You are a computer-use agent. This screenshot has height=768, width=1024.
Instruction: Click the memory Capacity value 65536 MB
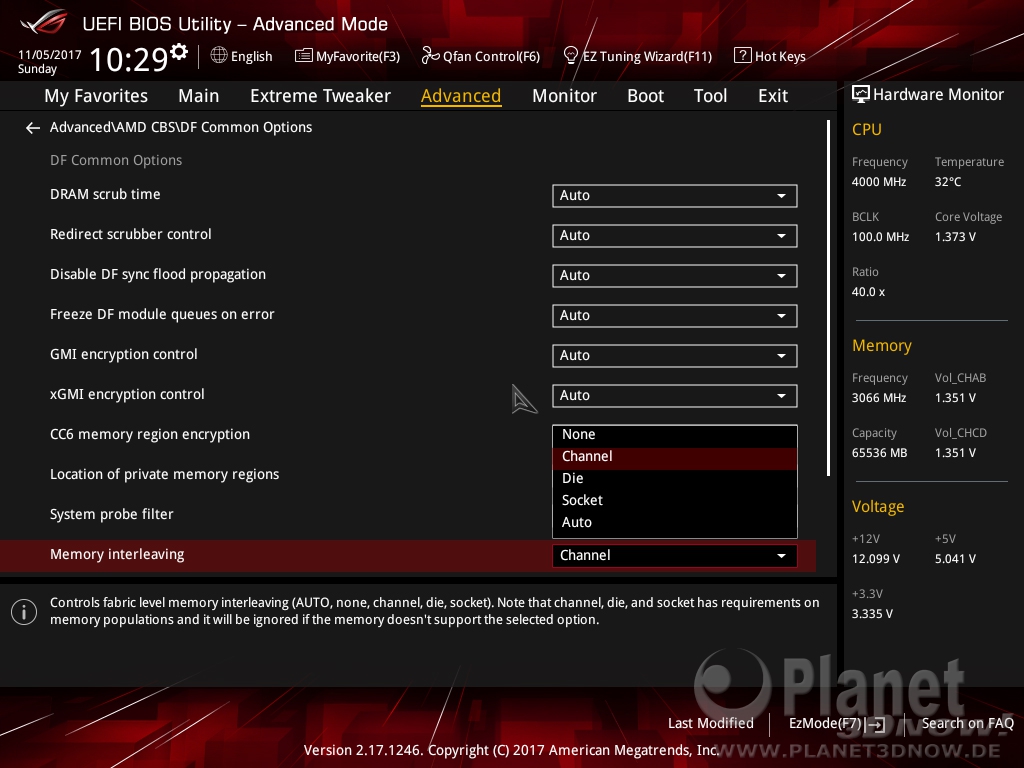[880, 453]
